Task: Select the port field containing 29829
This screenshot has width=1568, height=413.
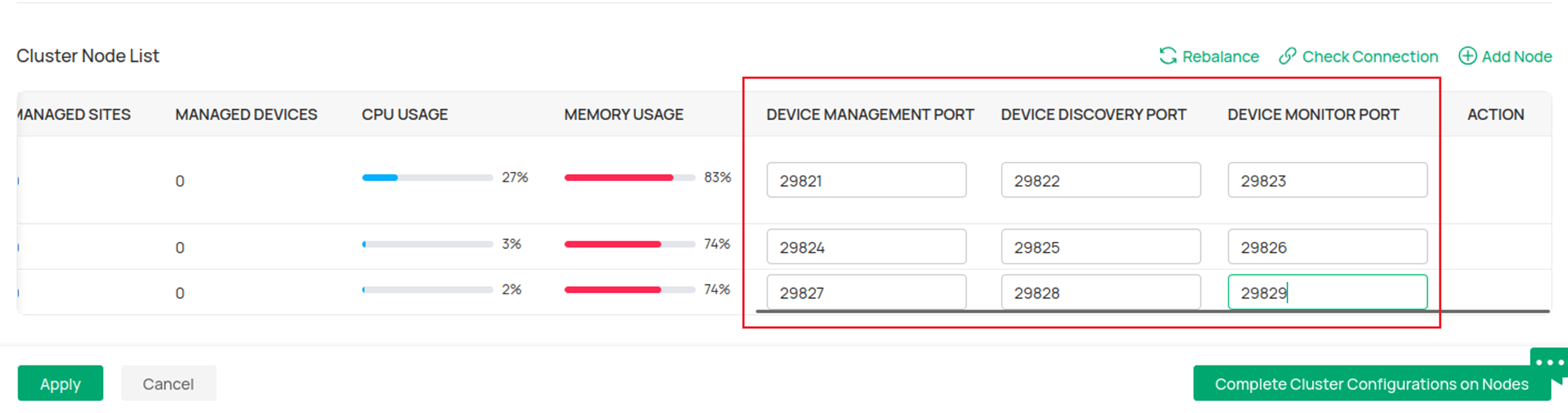Action: (x=1327, y=292)
